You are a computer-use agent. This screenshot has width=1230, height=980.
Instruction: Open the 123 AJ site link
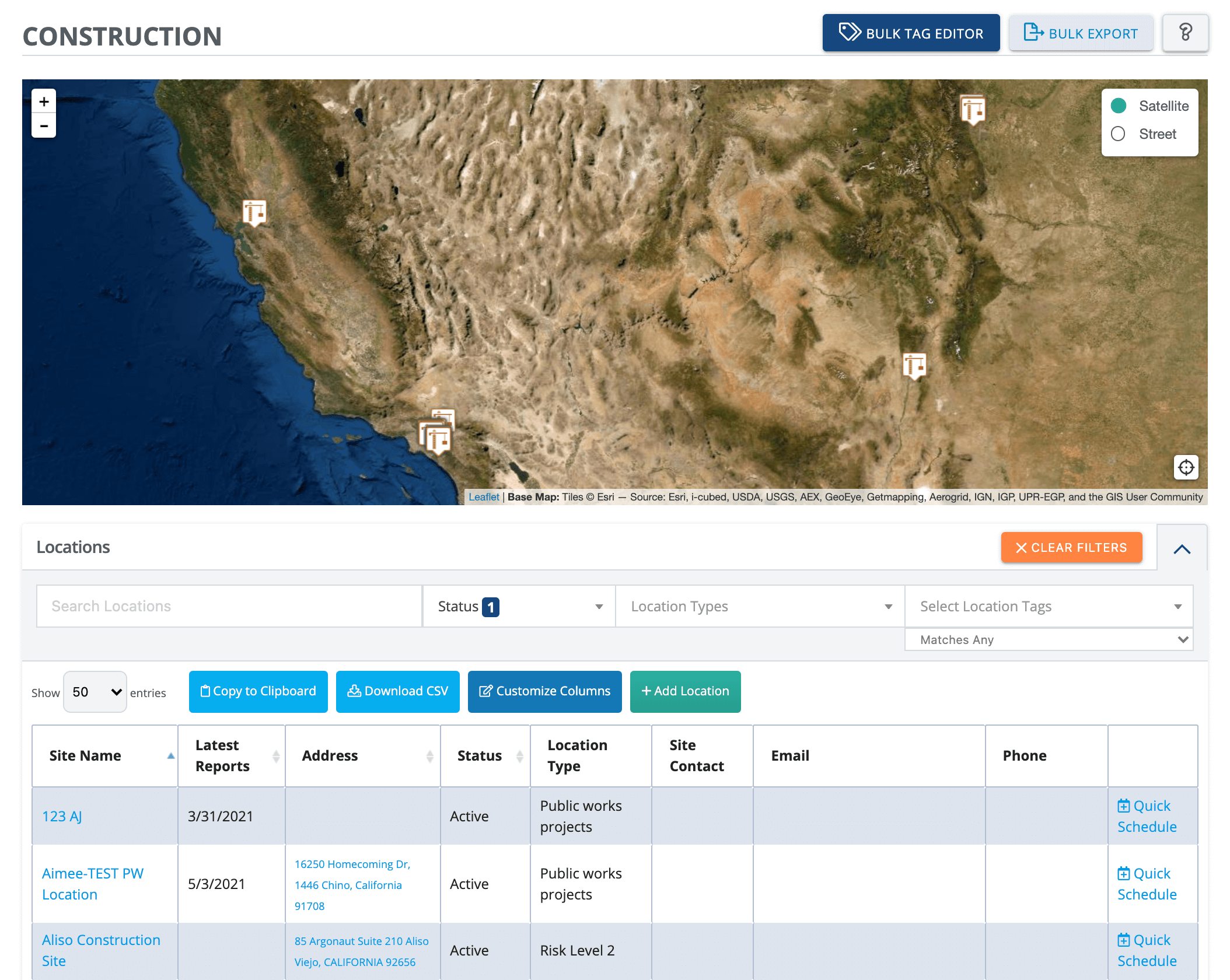[62, 816]
